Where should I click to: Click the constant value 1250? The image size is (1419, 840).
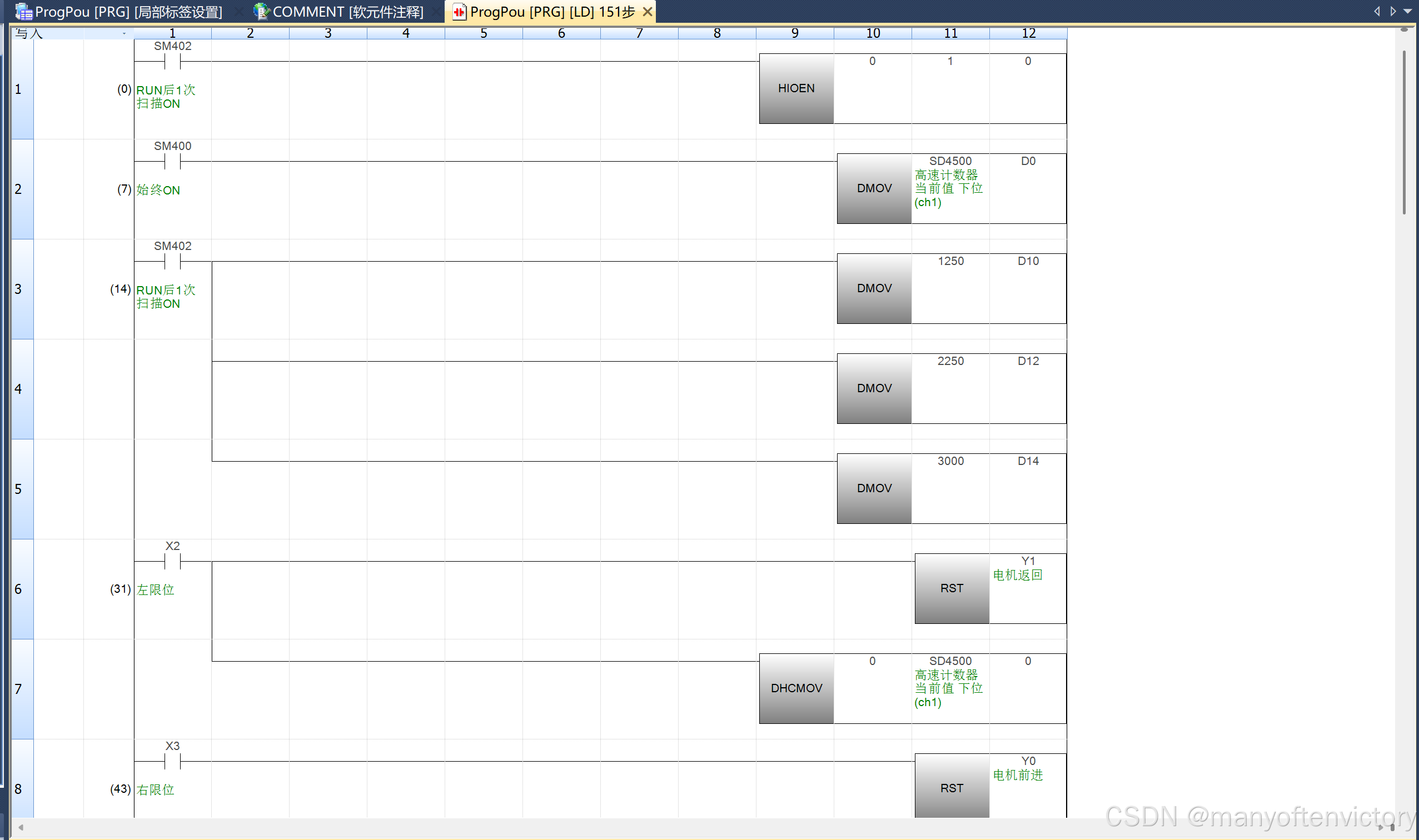point(950,261)
